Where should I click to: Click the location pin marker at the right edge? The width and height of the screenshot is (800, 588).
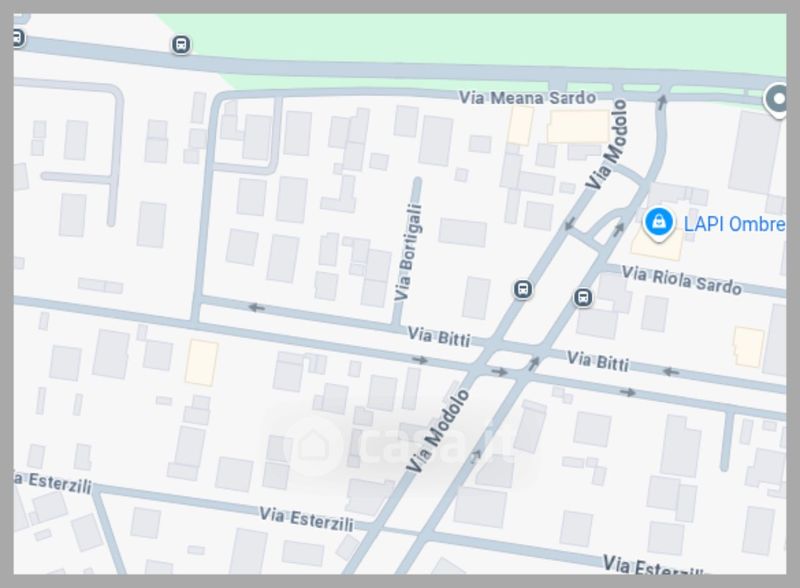[777, 100]
